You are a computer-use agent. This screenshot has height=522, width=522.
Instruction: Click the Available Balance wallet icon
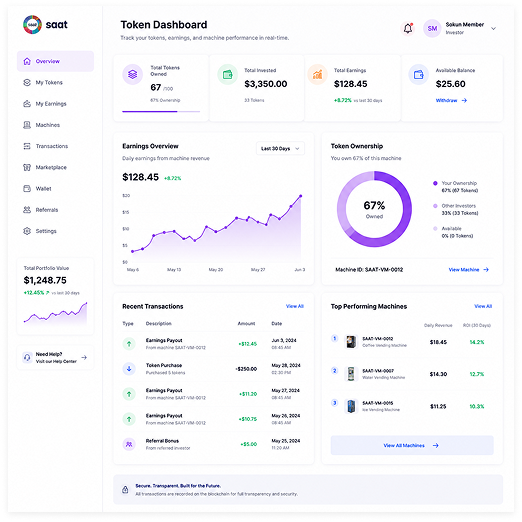[x=419, y=74]
